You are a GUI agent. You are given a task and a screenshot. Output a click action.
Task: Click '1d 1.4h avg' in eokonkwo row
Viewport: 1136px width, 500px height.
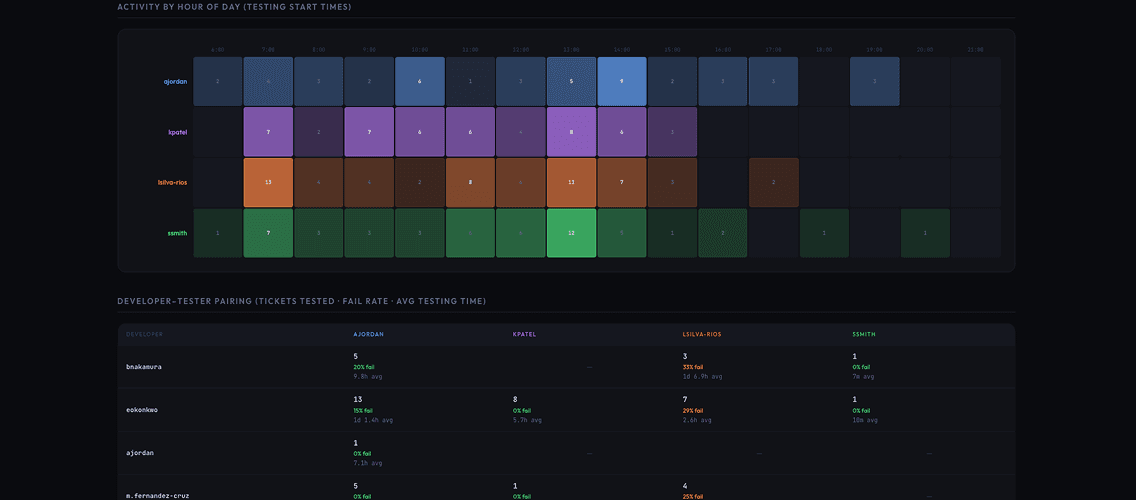pos(373,420)
